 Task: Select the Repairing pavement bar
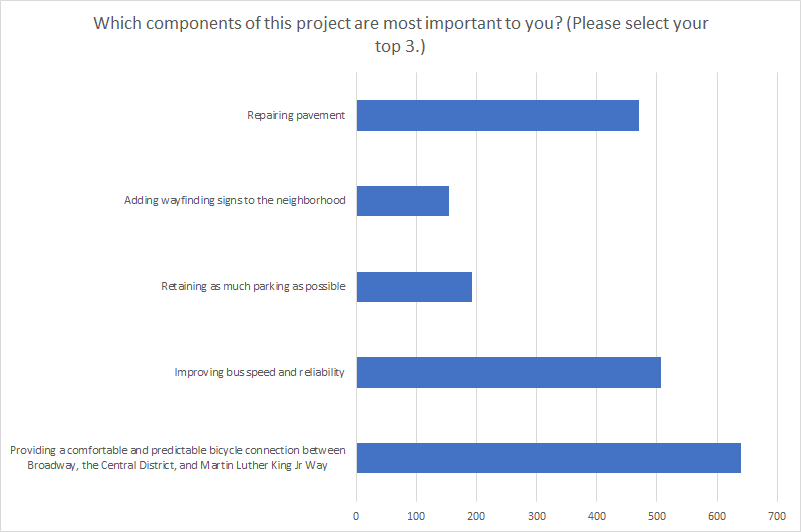[x=497, y=116]
